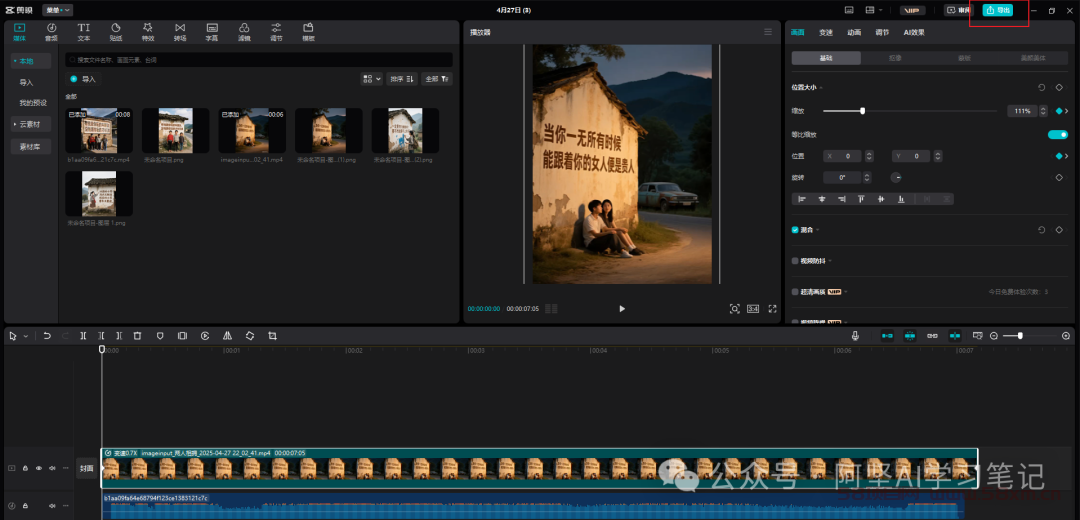Switch to the AI效果 tab
This screenshot has width=1080, height=520.
(914, 32)
